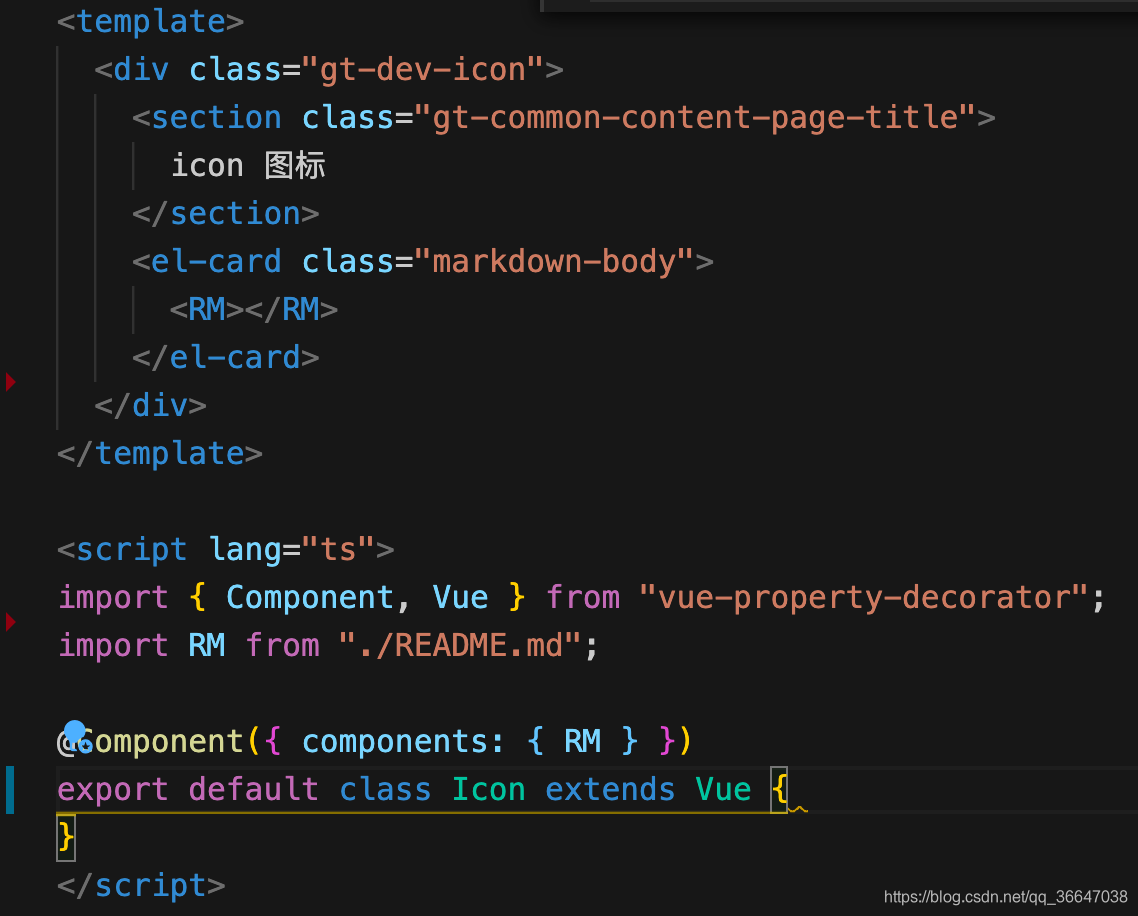
Task: Click "export default" keywords
Action: 188,789
